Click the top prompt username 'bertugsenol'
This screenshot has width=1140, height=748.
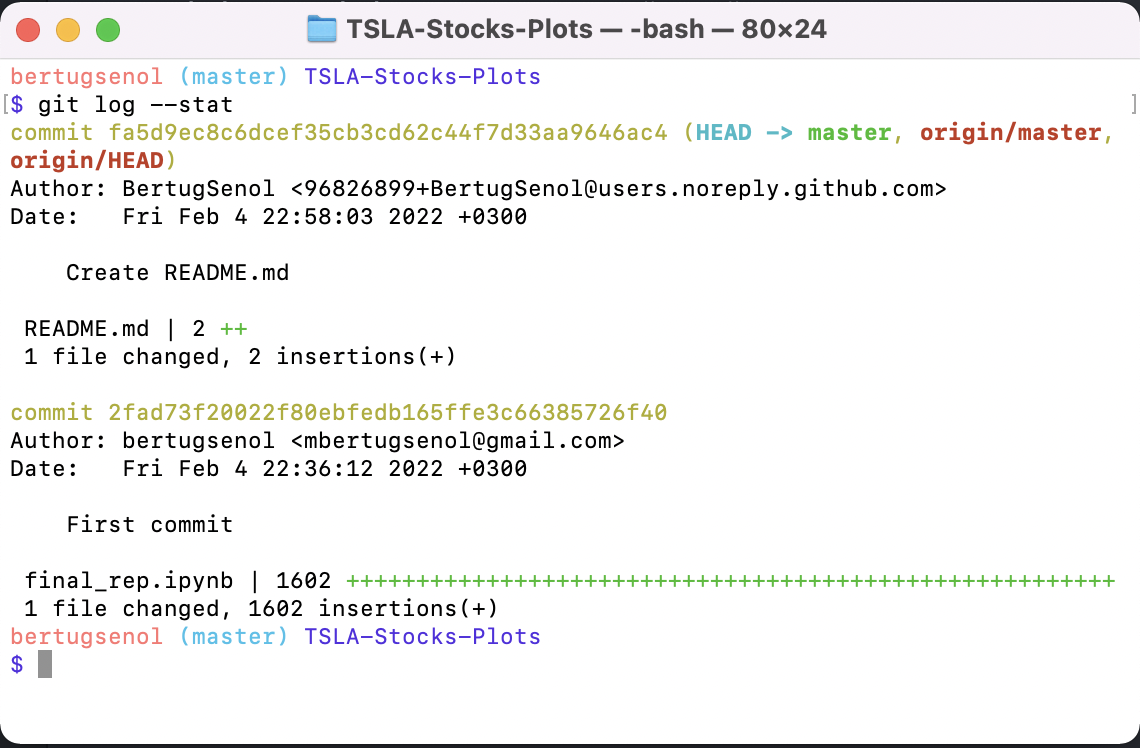(87, 77)
